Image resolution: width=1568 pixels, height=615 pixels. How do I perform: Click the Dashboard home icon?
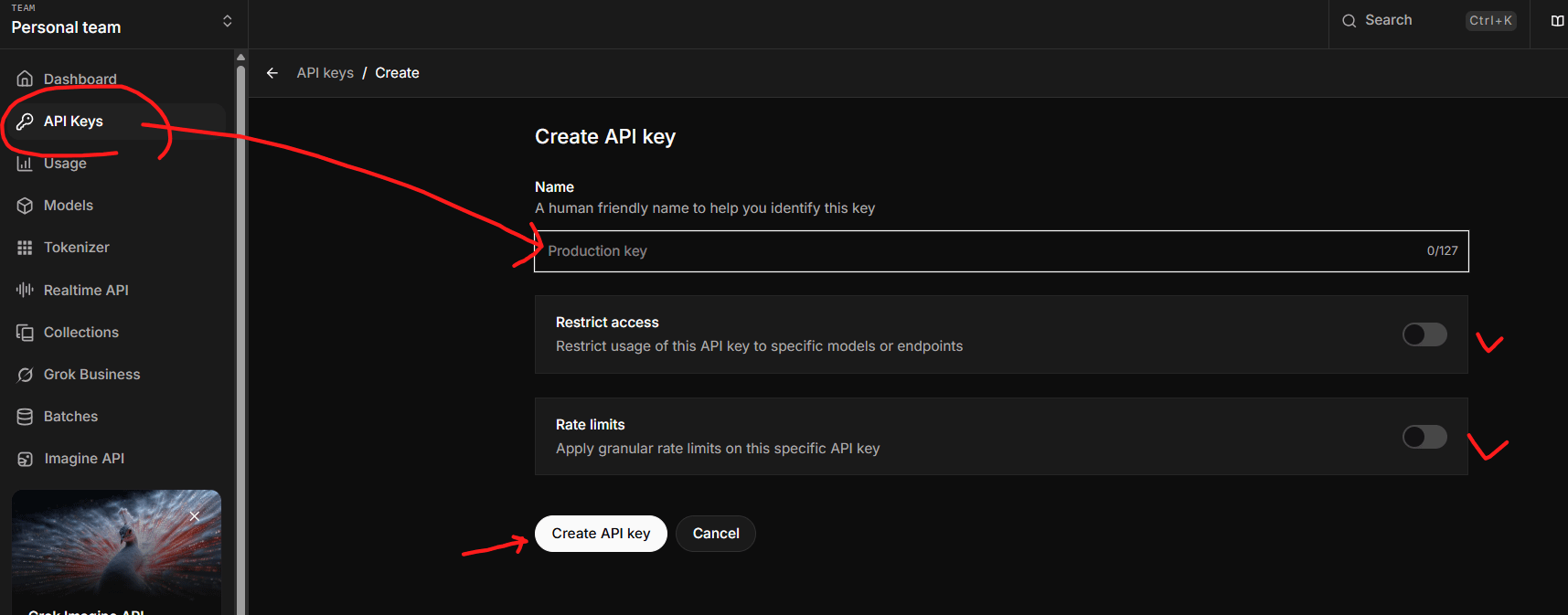tap(25, 79)
